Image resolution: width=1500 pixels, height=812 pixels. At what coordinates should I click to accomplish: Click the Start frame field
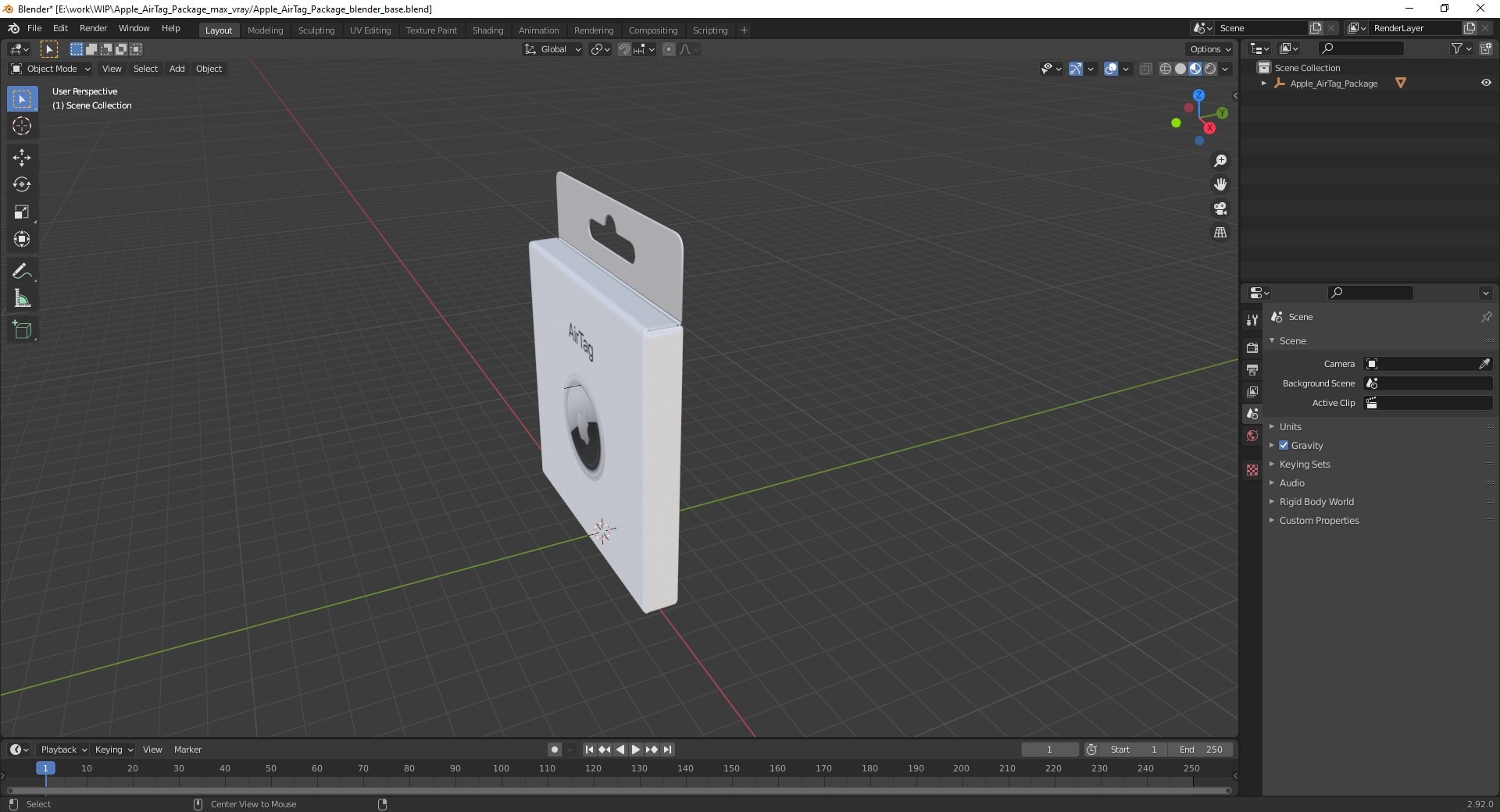click(x=1134, y=750)
